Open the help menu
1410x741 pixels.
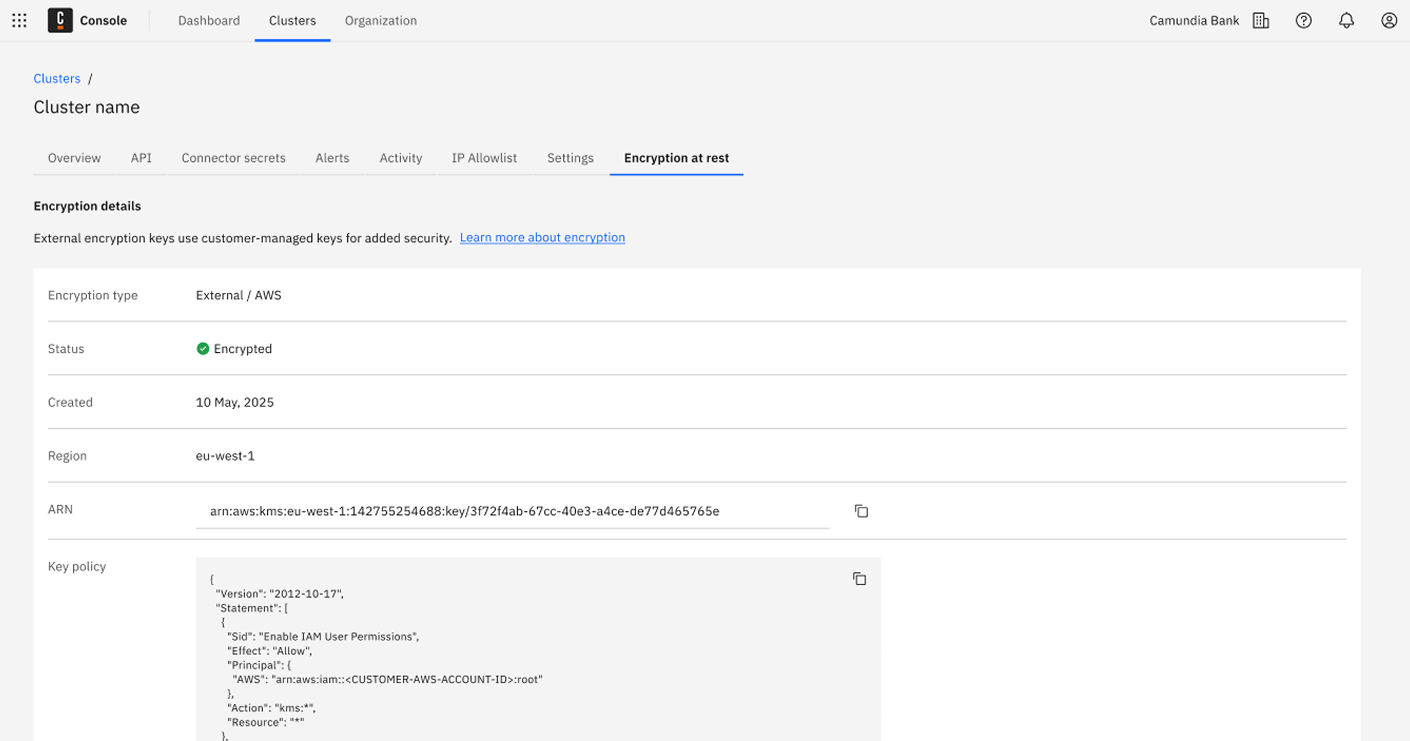(1303, 20)
